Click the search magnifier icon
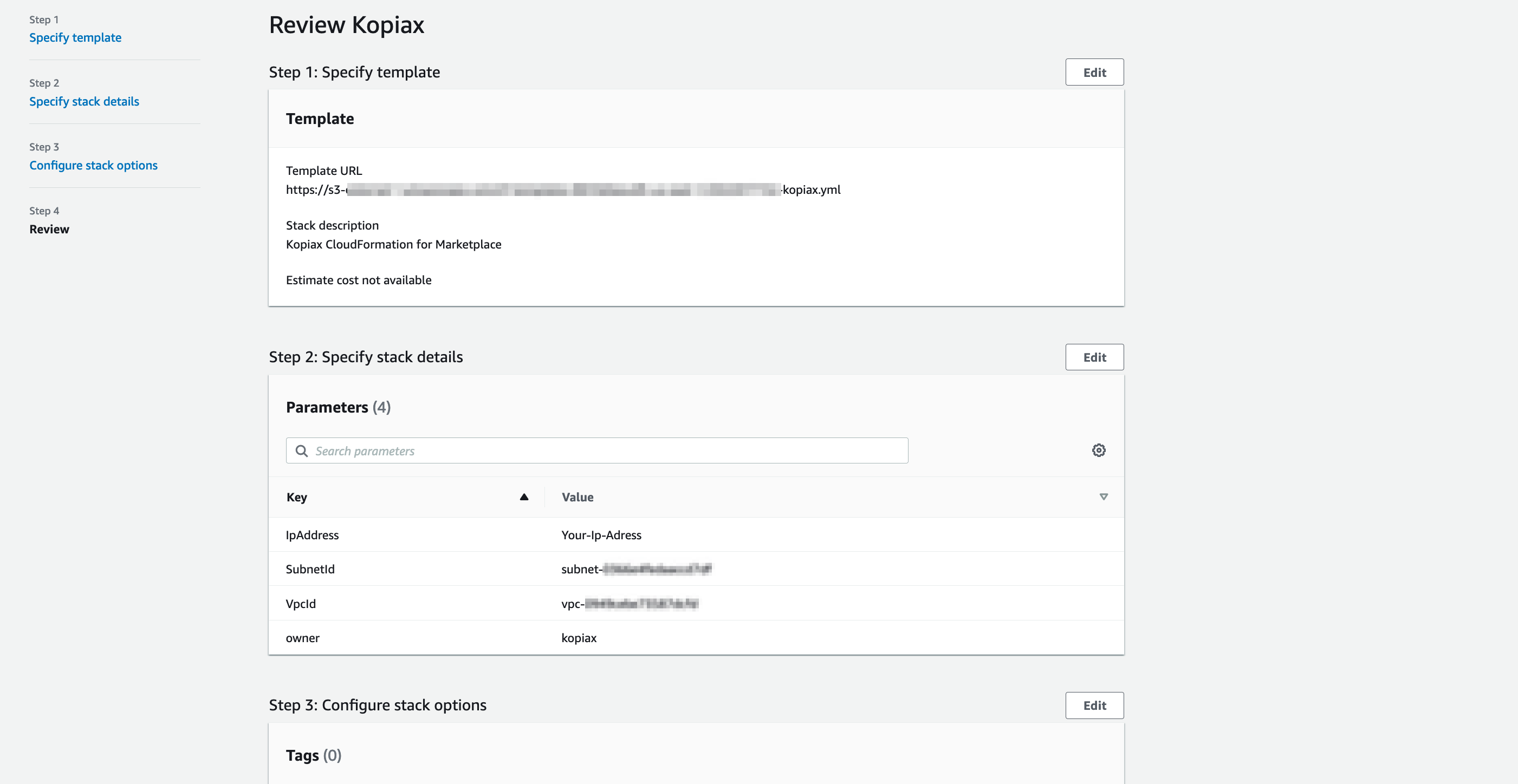Viewport: 1518px width, 784px height. [x=301, y=450]
